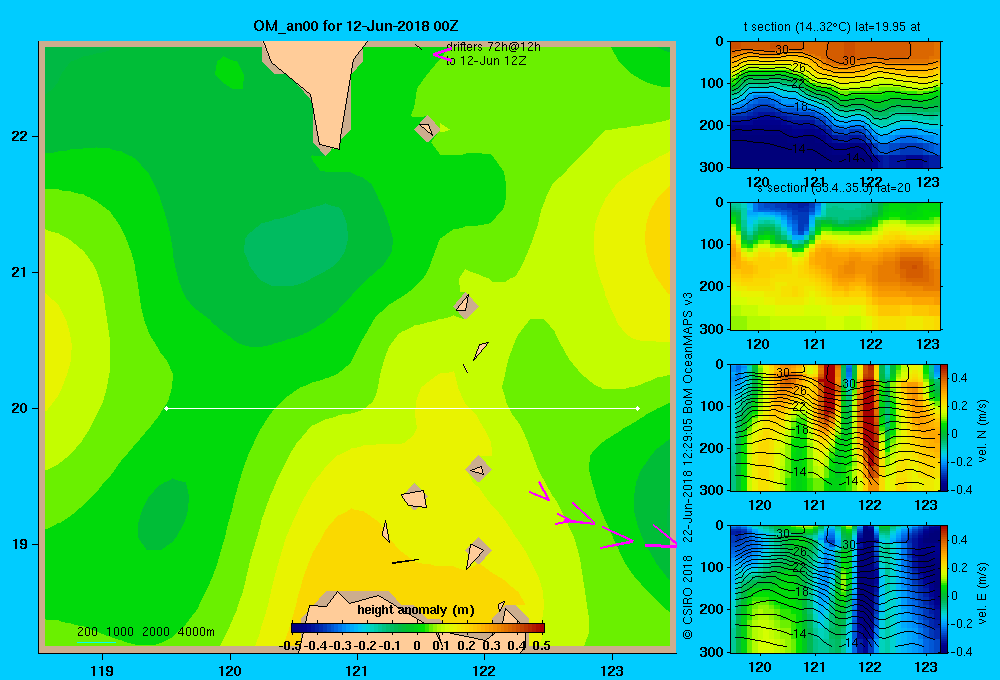The image size is (1000, 680).
Task: Click the "vel. N (m/s)" axis label
Action: [983, 431]
